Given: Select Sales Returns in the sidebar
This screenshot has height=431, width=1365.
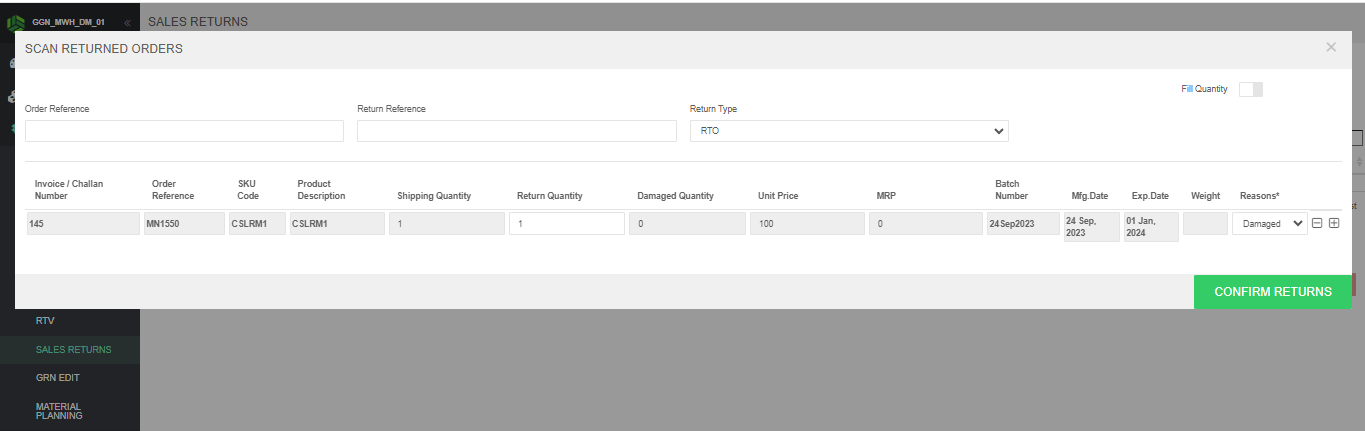Looking at the screenshot, I should [73, 350].
